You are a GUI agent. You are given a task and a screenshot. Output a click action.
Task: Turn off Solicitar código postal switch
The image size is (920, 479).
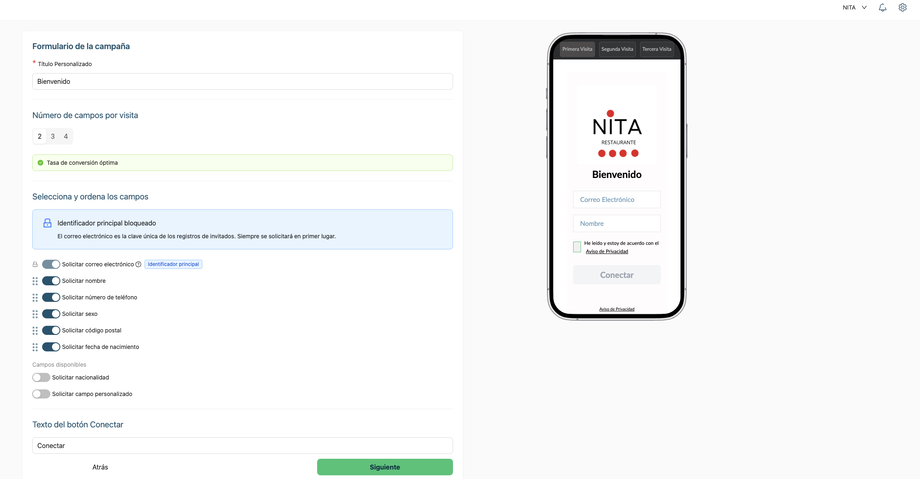(x=51, y=330)
